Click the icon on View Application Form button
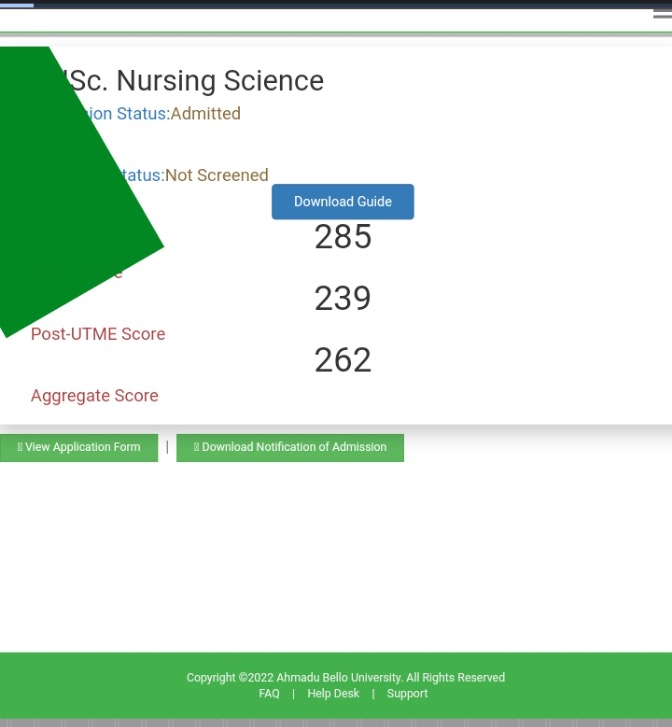The image size is (672, 727). coord(20,447)
